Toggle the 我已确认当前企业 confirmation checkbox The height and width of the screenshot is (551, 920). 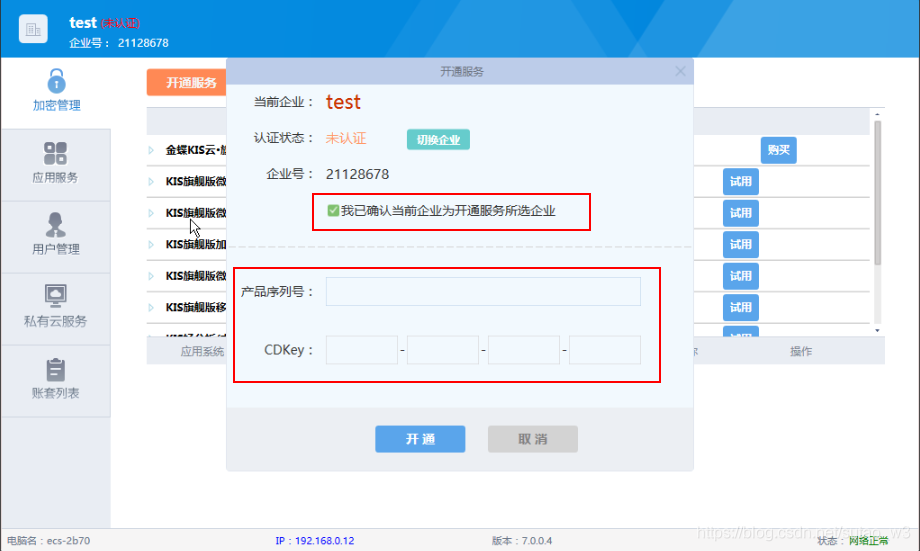coord(333,210)
